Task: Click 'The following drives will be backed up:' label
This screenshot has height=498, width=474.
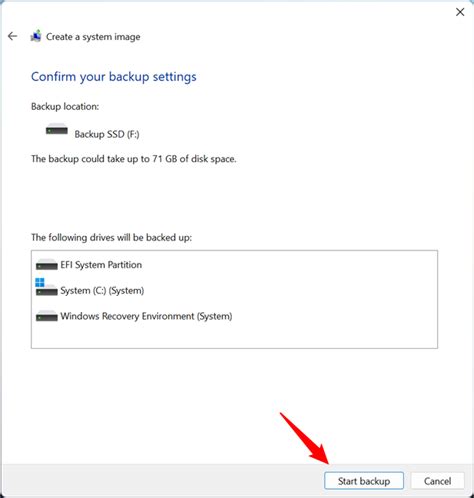Action: [x=111, y=237]
